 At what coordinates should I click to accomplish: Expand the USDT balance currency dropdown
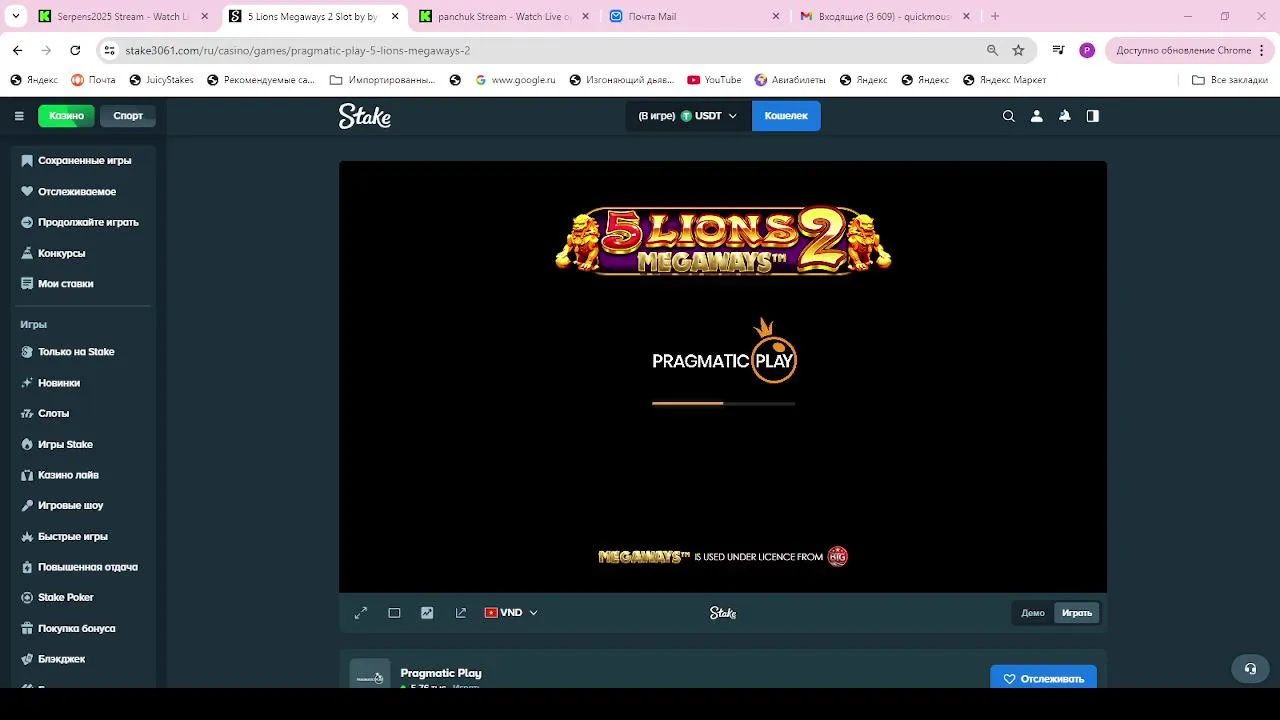coord(688,116)
